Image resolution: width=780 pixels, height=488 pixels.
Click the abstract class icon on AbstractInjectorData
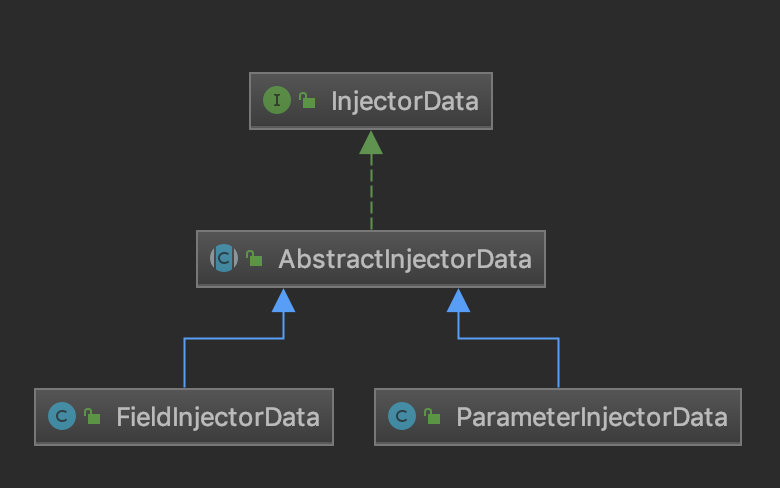(223, 259)
